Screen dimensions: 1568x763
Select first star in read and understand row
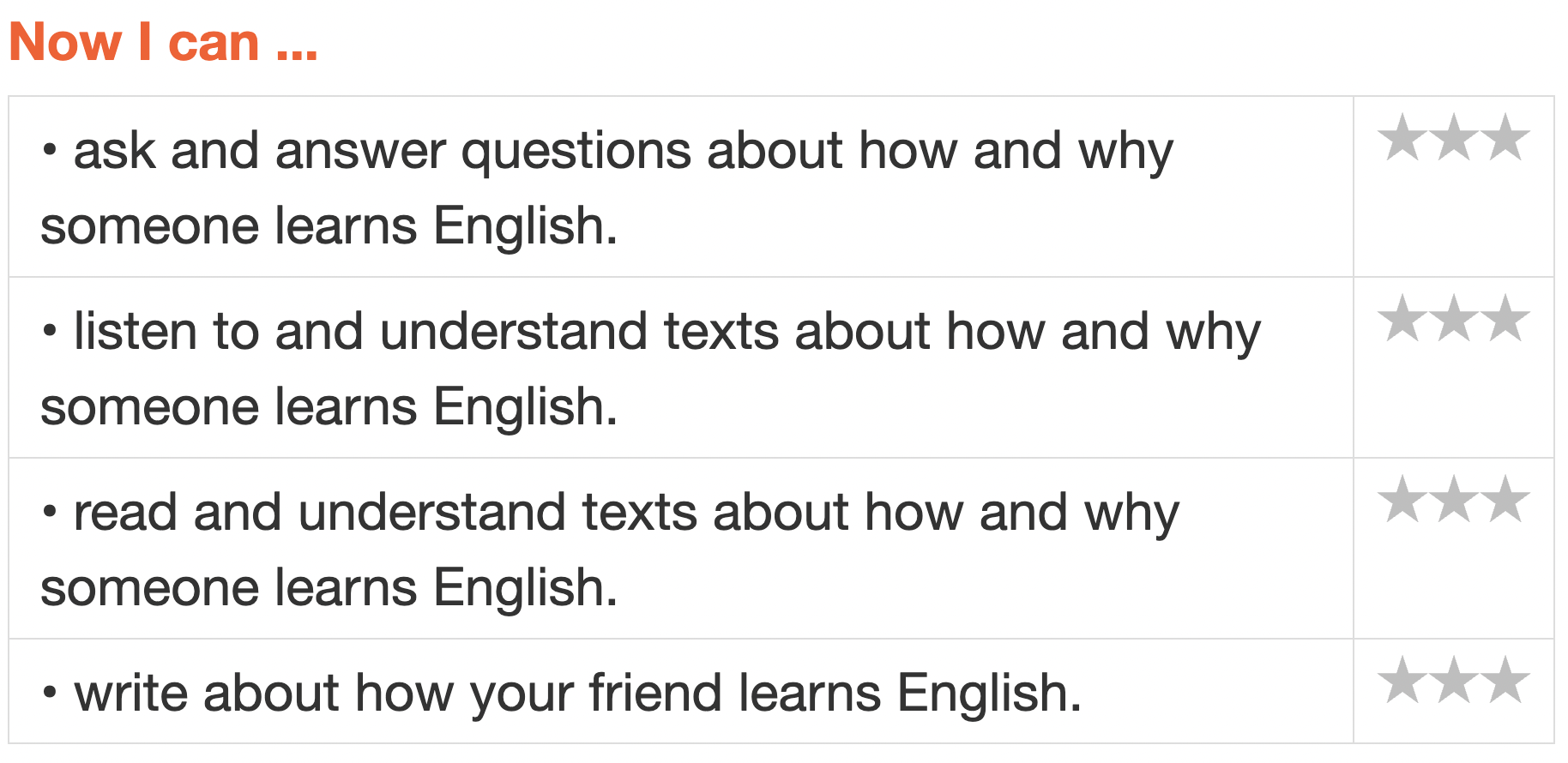[1402, 501]
